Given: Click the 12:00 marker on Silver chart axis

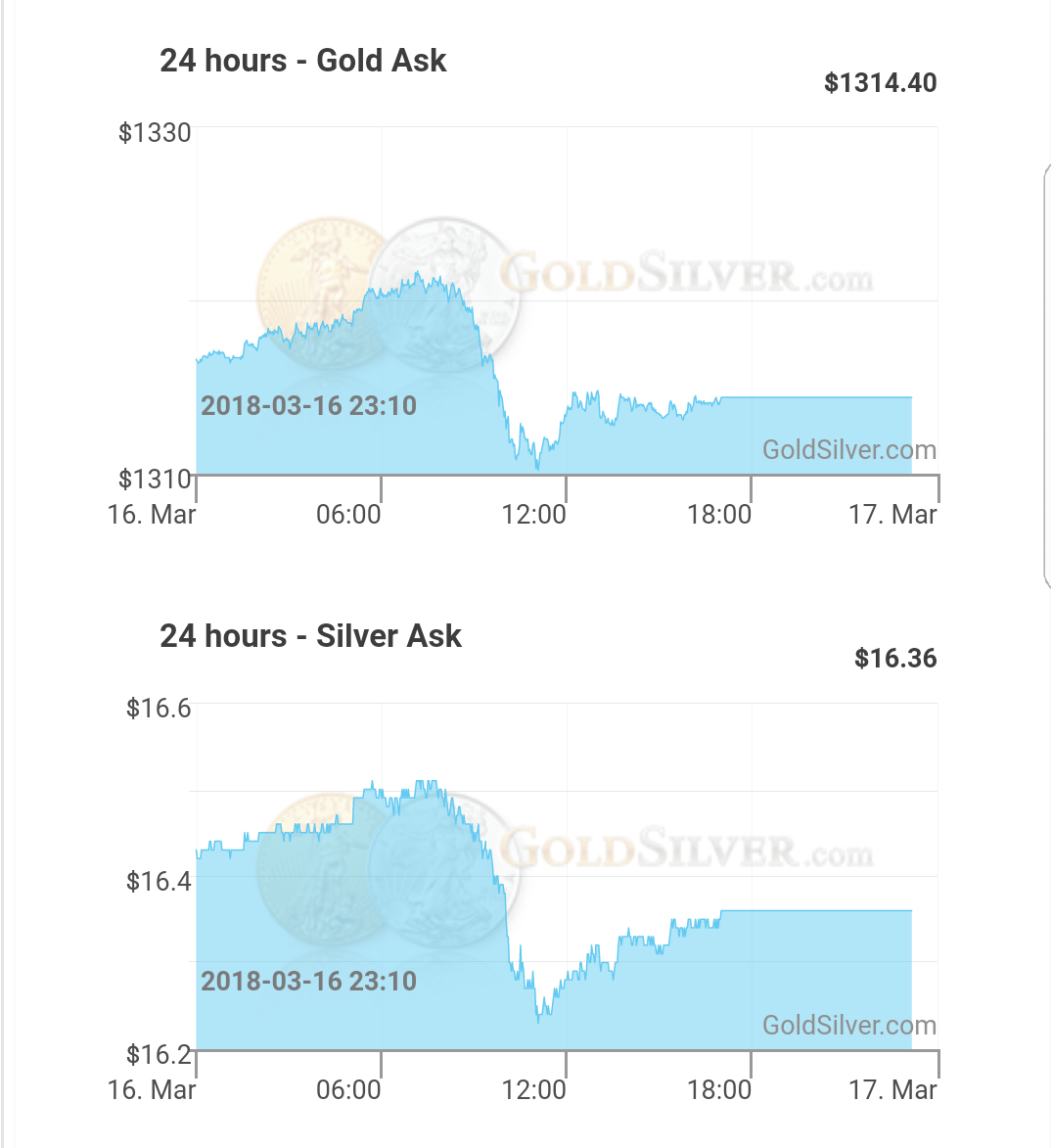Looking at the screenshot, I should tap(533, 1090).
